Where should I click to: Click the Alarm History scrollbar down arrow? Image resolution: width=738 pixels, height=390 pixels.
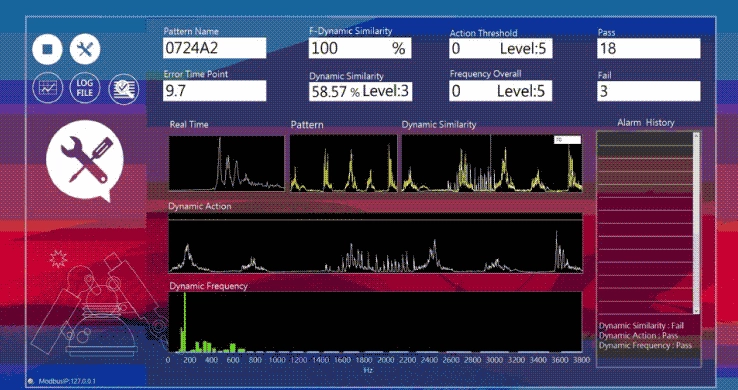(697, 311)
